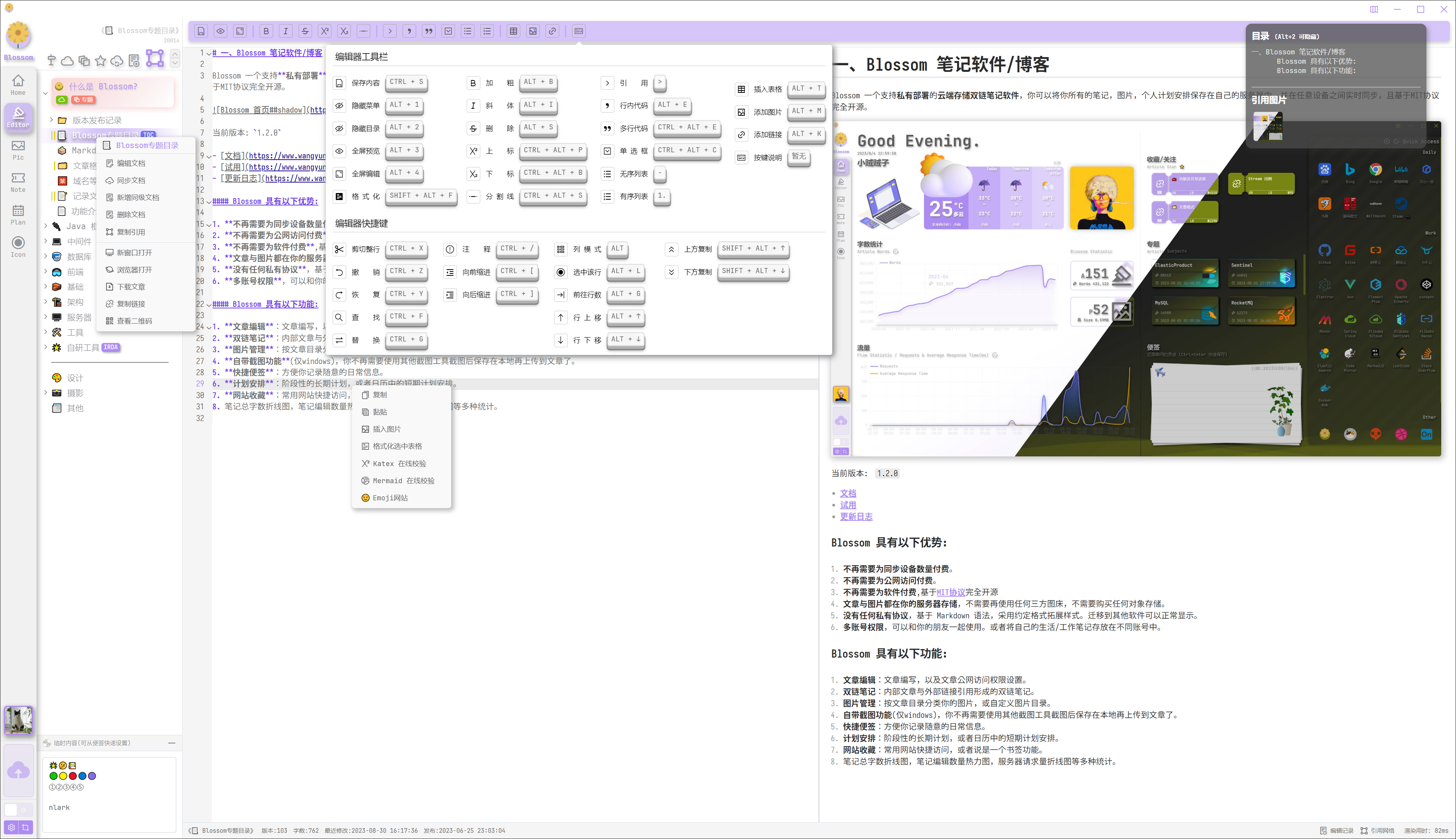
Task: Toggle the light/dark theme switch
Action: (x=17, y=809)
